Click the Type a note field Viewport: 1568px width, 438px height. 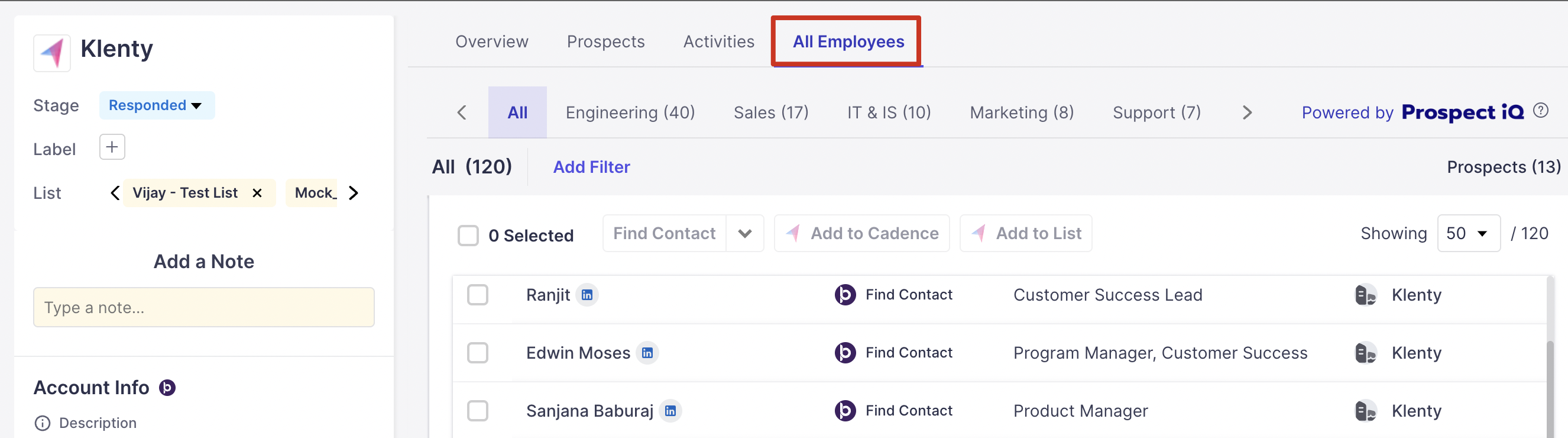coord(204,307)
